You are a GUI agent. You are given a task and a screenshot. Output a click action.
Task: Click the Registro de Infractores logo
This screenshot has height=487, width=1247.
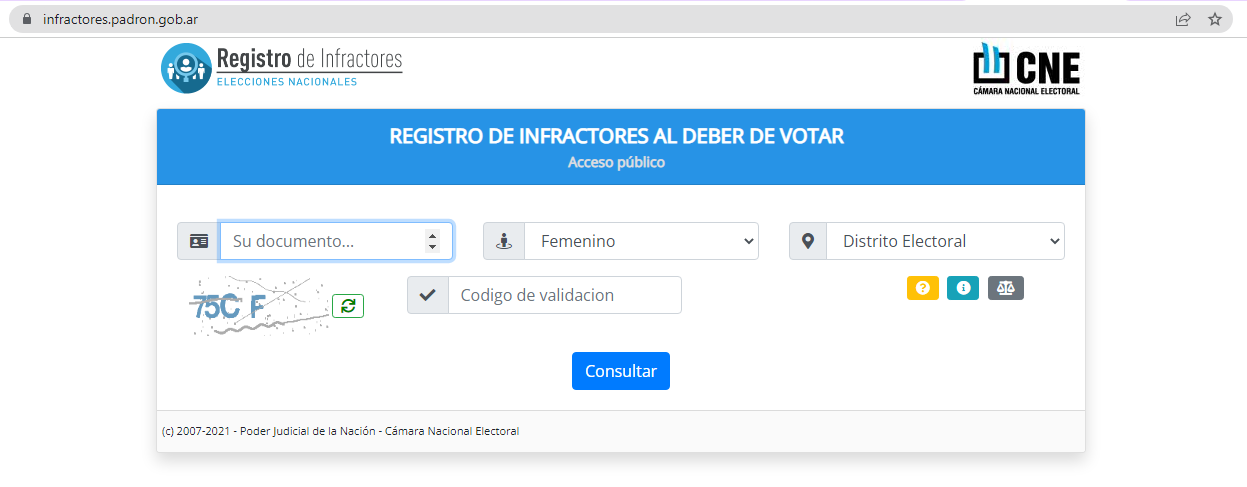pyautogui.click(x=282, y=68)
